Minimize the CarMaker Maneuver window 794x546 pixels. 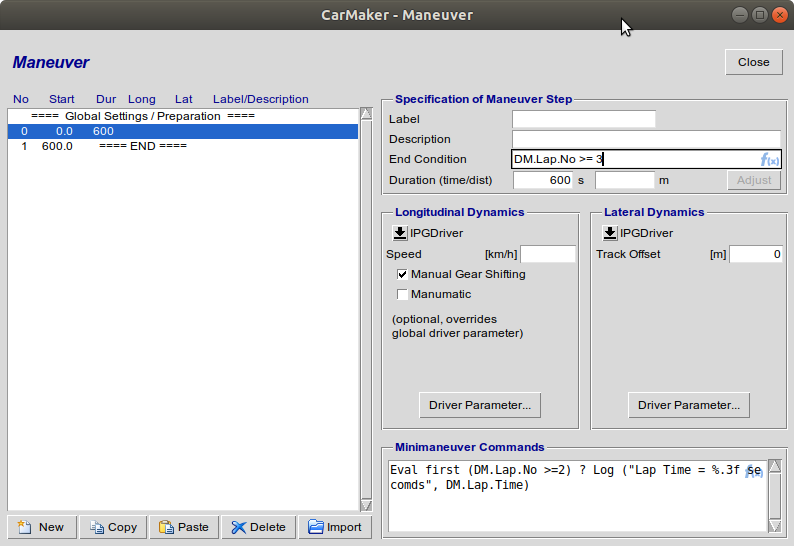click(739, 15)
